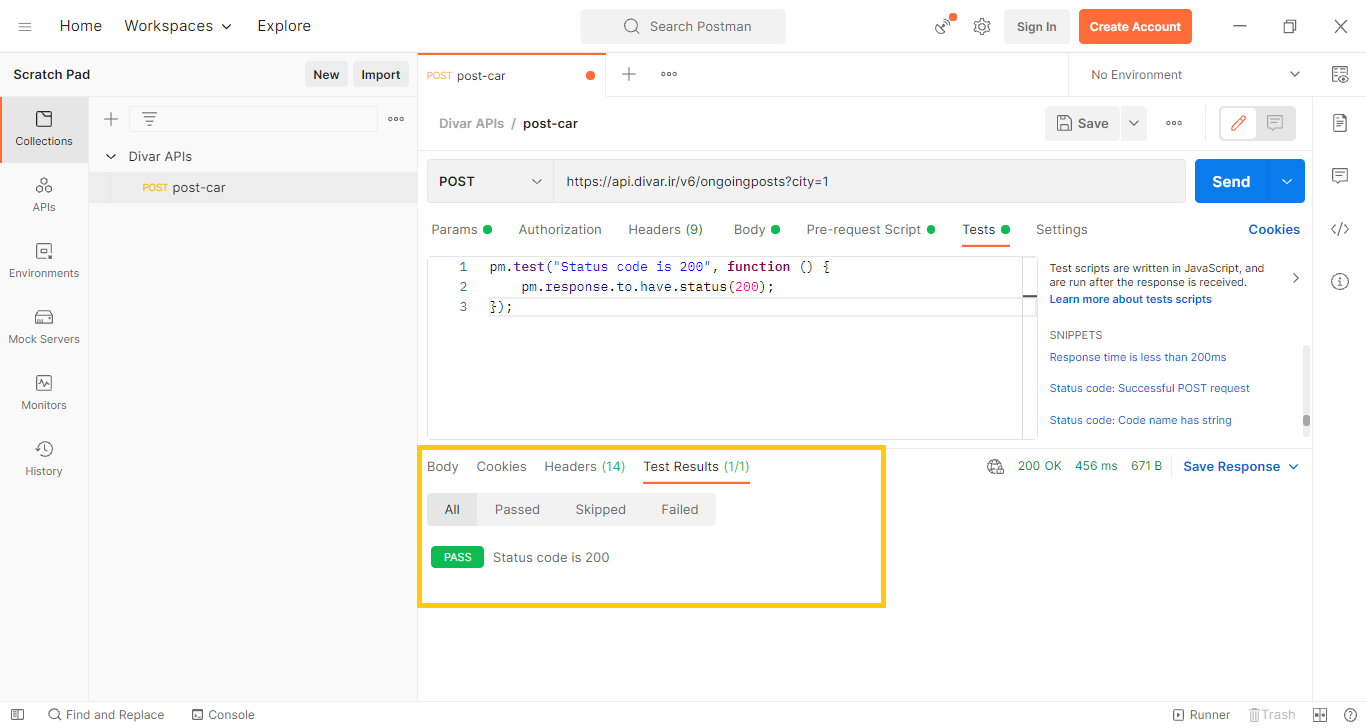Switch to the Params tab
This screenshot has width=1366, height=728.
coord(461,229)
